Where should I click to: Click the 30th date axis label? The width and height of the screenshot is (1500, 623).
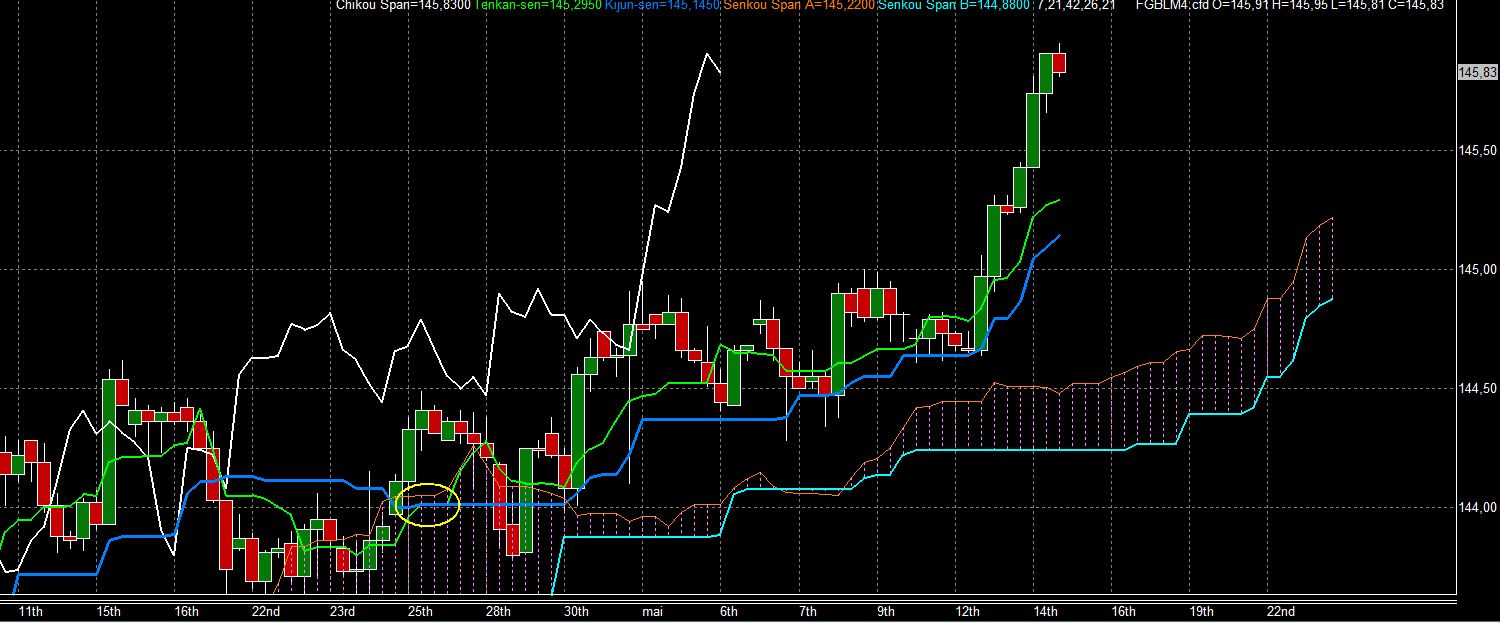(x=576, y=611)
